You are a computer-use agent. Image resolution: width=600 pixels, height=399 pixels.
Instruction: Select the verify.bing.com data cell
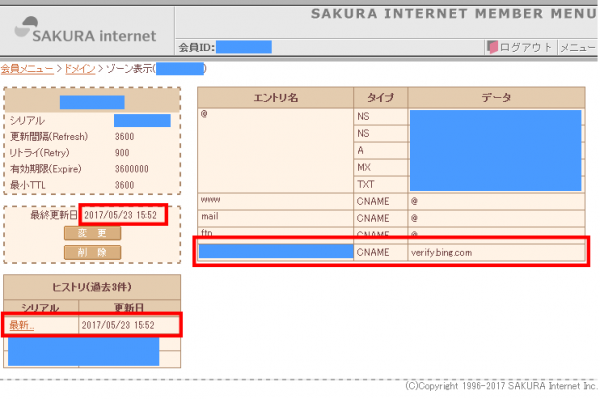496,252
